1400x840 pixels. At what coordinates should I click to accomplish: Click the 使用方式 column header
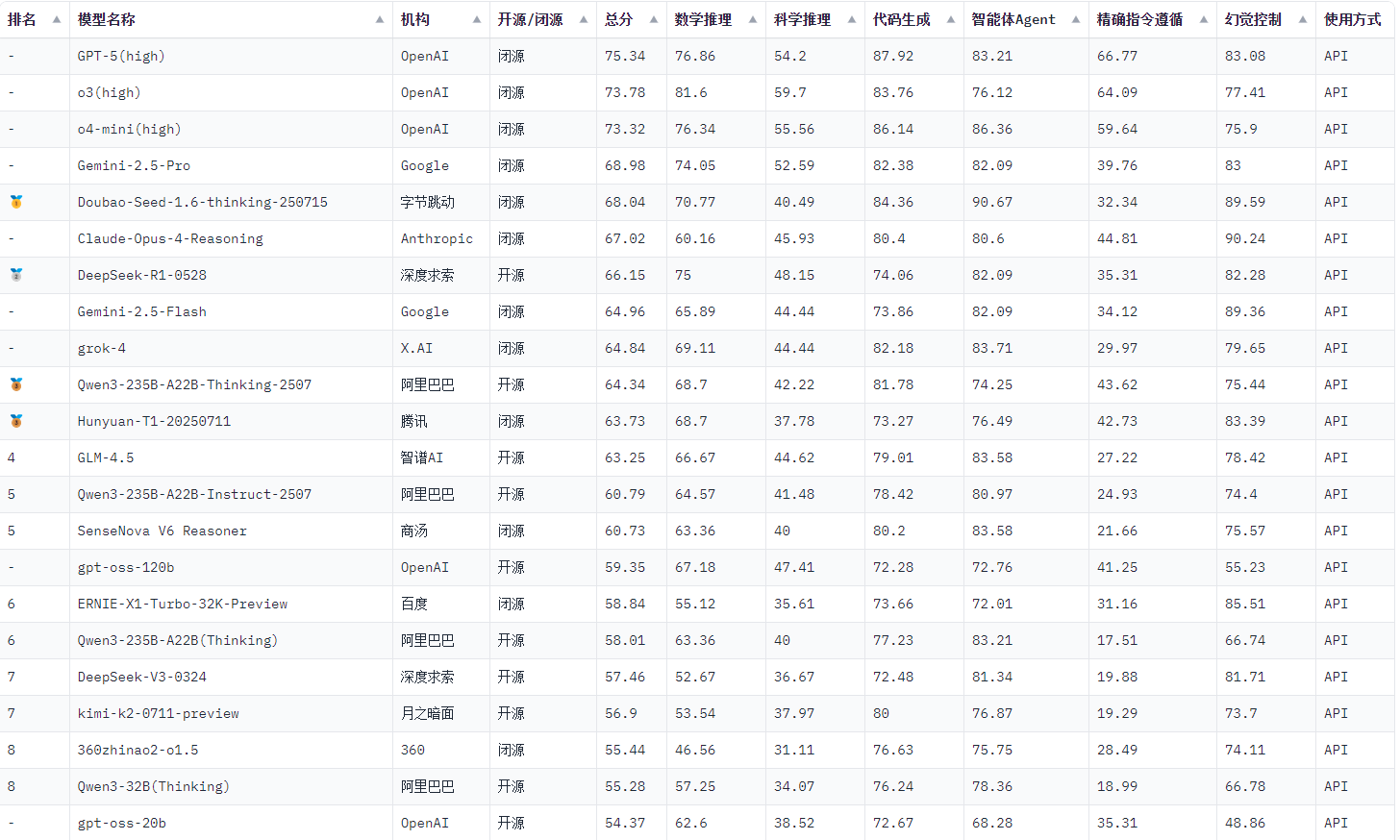tap(1355, 19)
